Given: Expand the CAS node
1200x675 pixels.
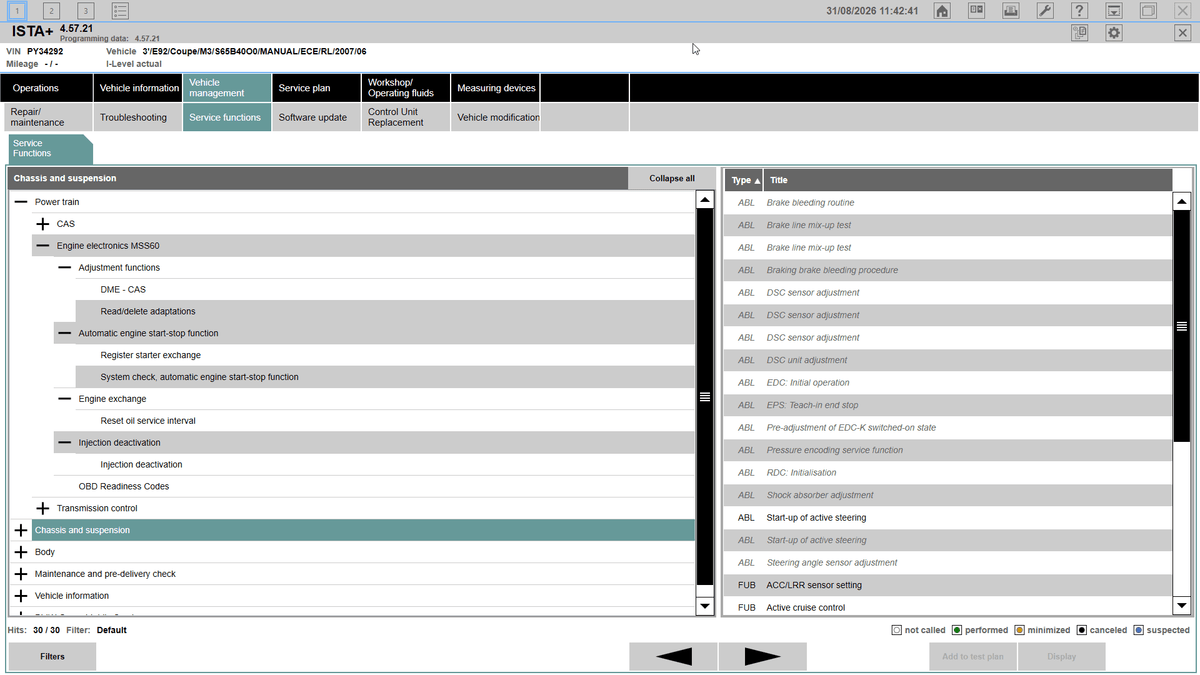Looking at the screenshot, I should coord(43,224).
